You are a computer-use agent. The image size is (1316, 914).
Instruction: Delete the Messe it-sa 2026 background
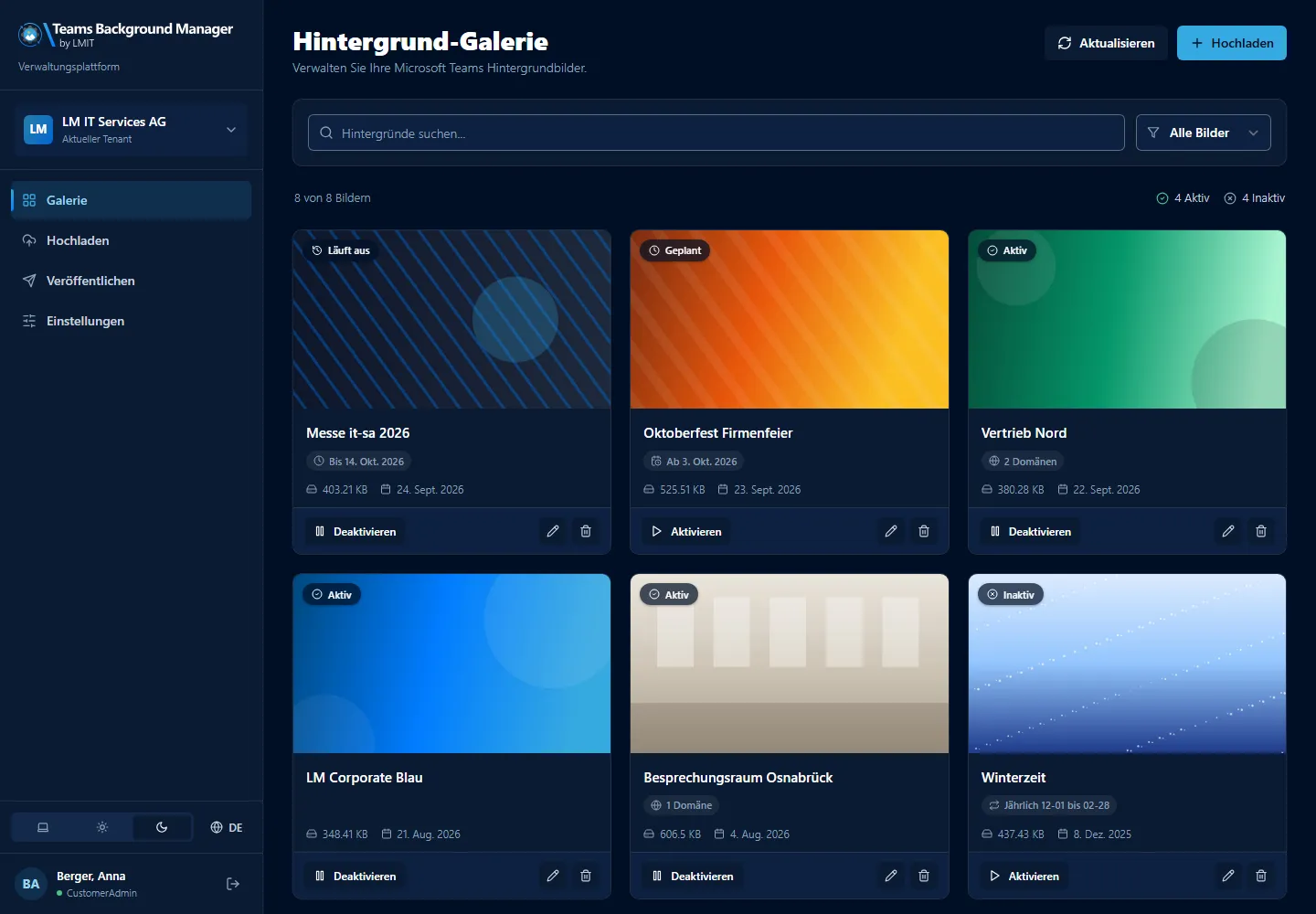pos(586,531)
